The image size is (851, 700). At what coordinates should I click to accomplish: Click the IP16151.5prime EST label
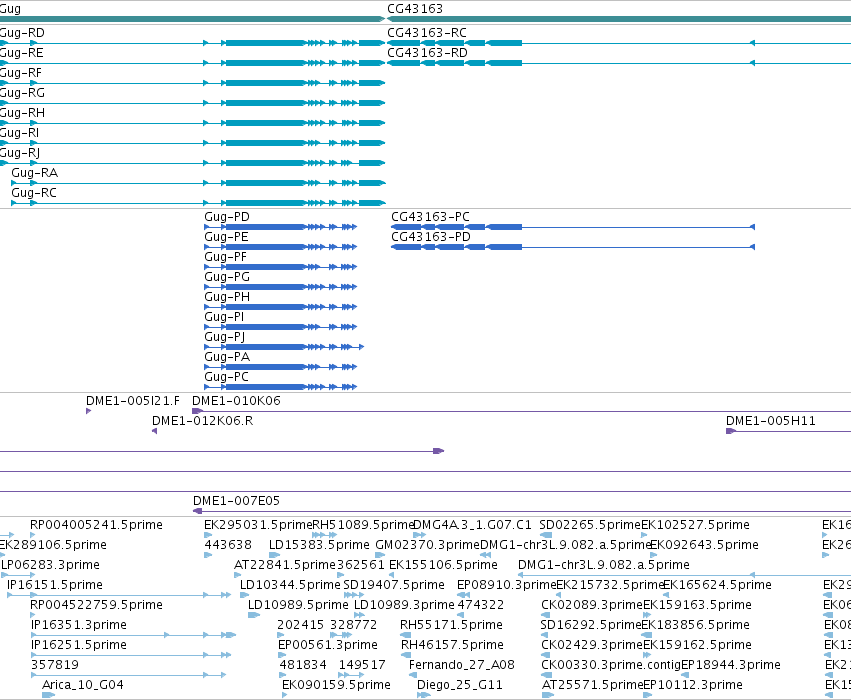55,586
